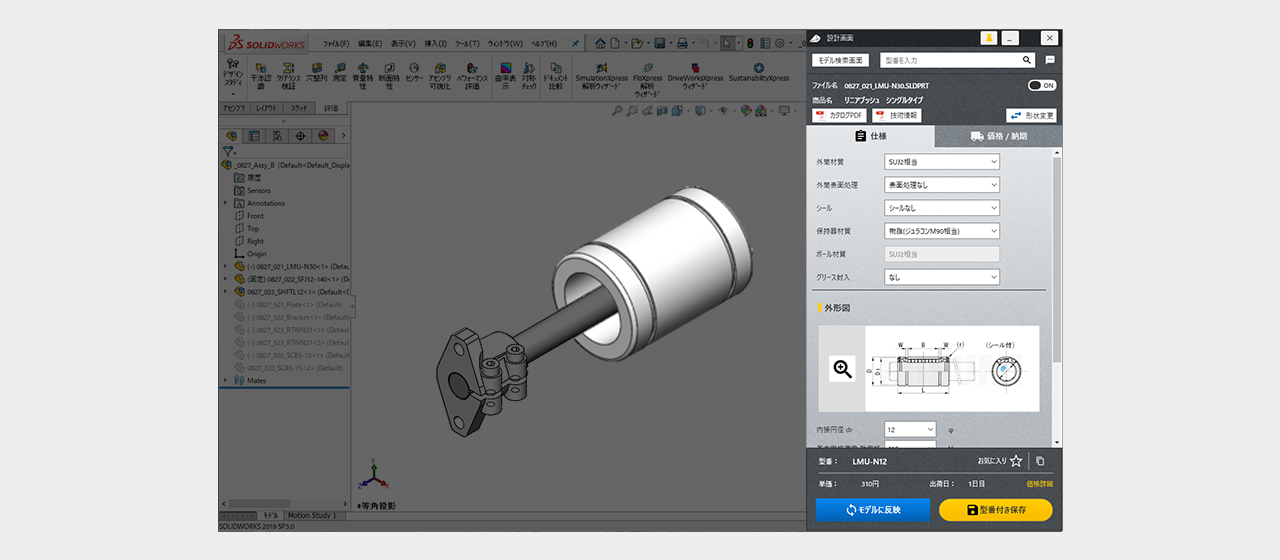1280x560 pixels.
Task: Open the chat message icon beside search
Action: [x=1050, y=60]
